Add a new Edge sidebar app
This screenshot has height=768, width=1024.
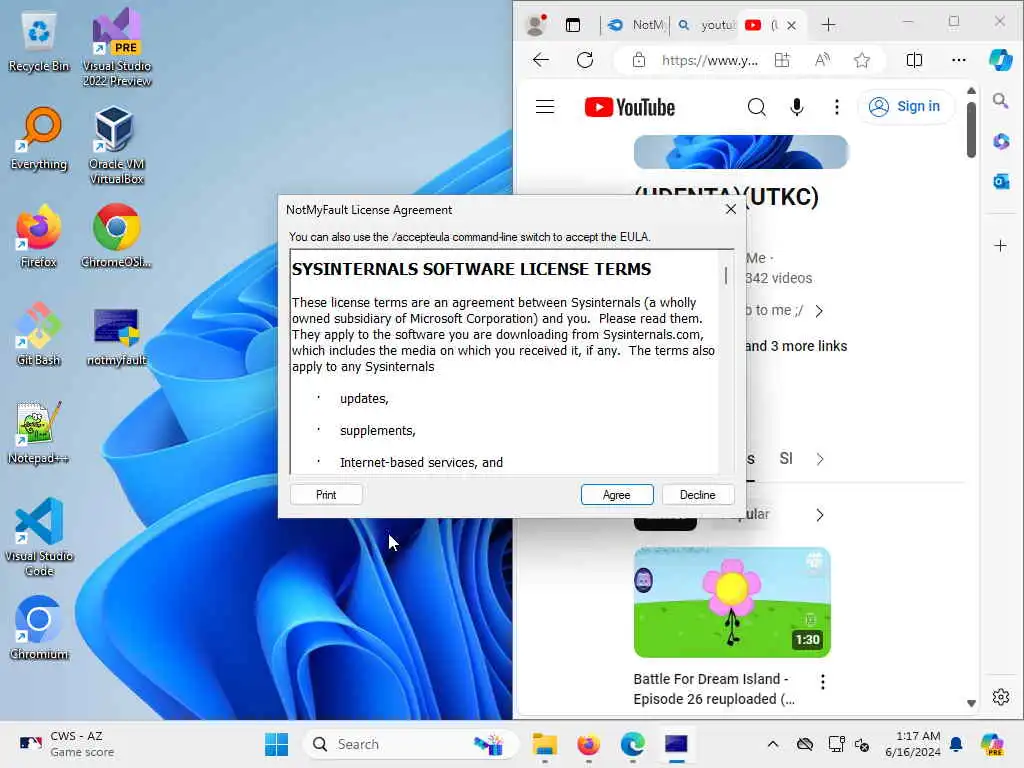point(1000,246)
